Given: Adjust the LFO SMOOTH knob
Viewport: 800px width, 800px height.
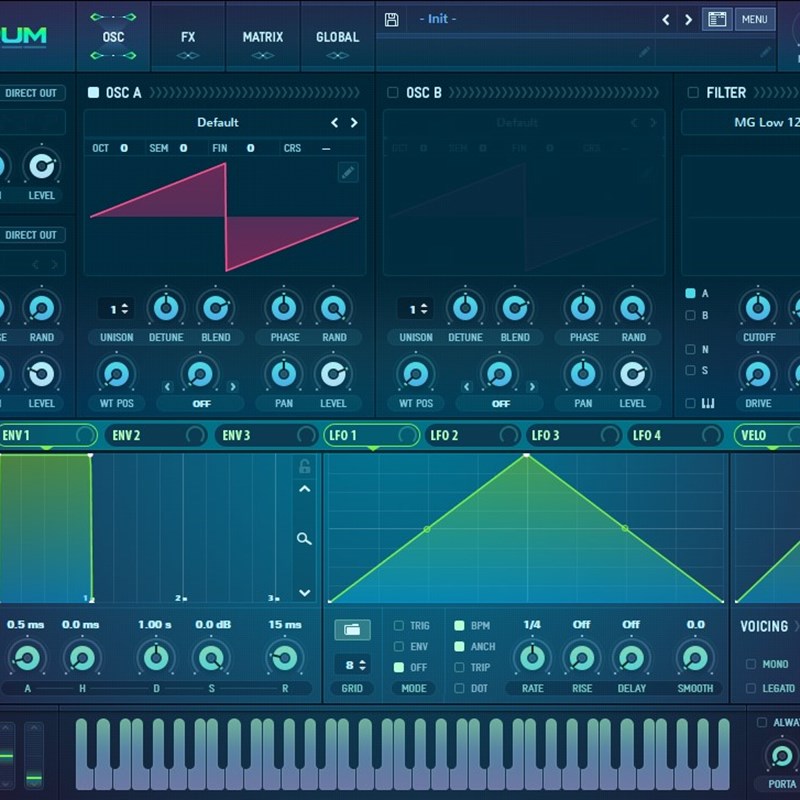Looking at the screenshot, I should pos(695,658).
